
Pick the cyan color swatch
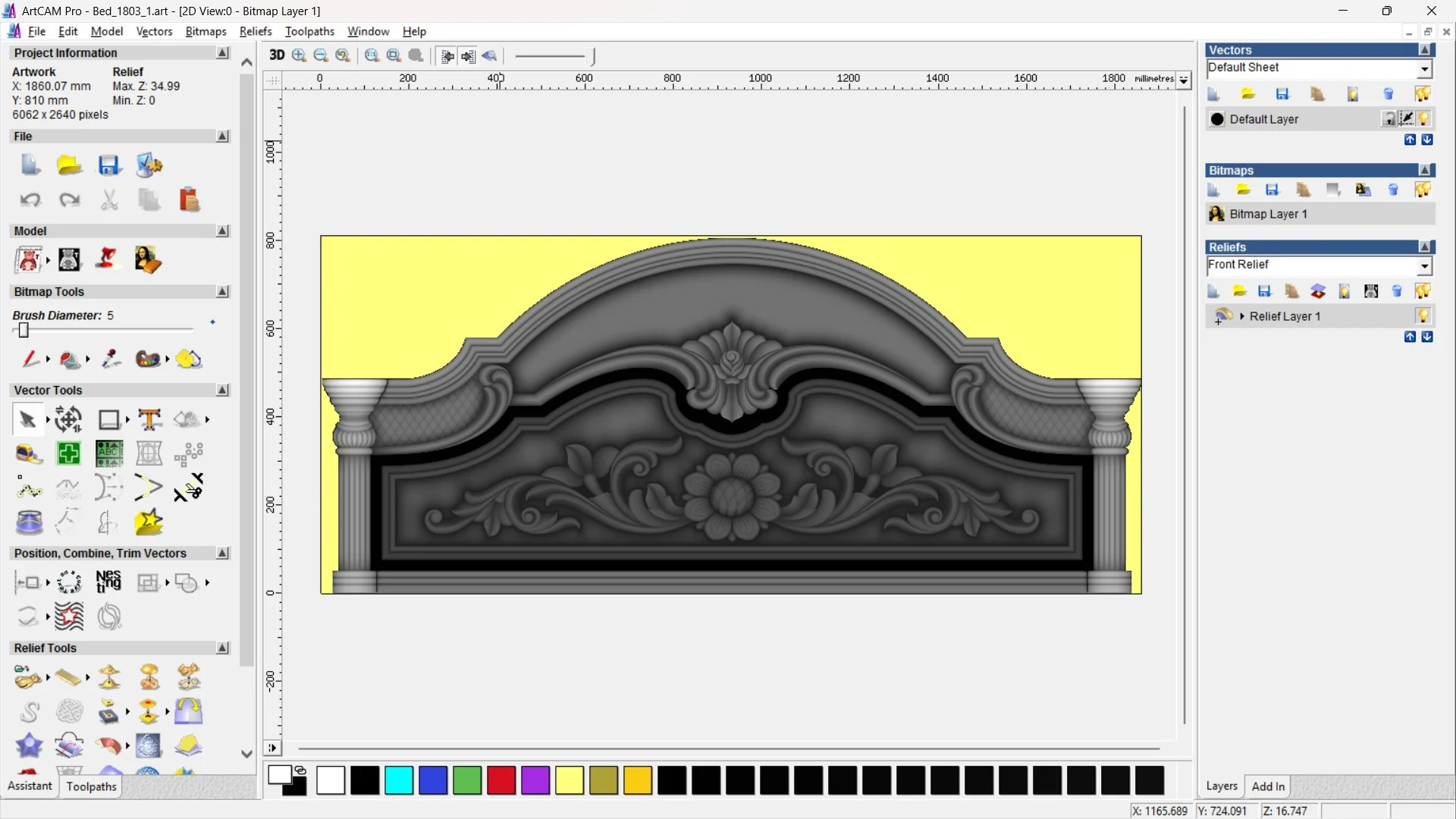pos(399,780)
